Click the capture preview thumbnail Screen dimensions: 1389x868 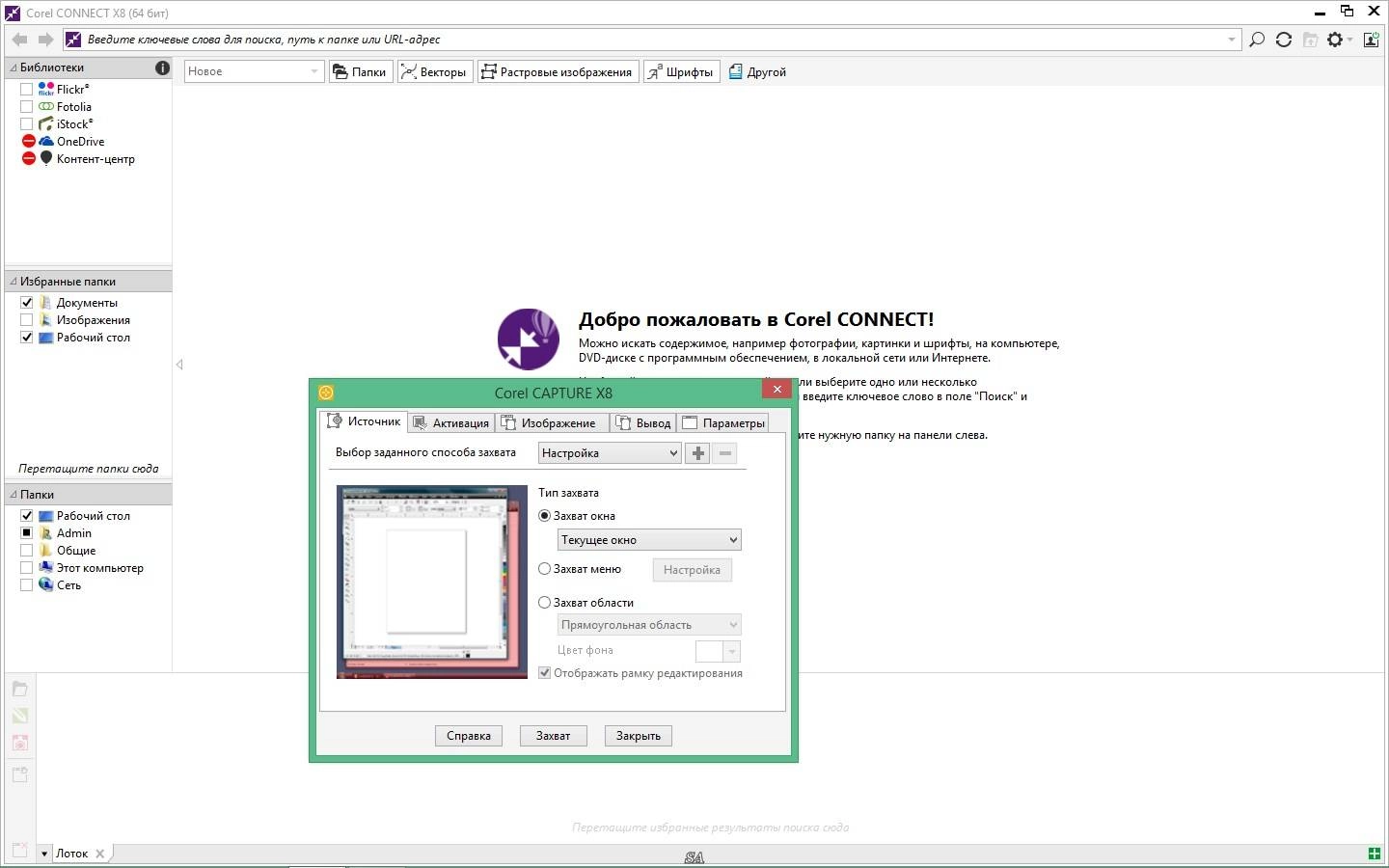[432, 582]
